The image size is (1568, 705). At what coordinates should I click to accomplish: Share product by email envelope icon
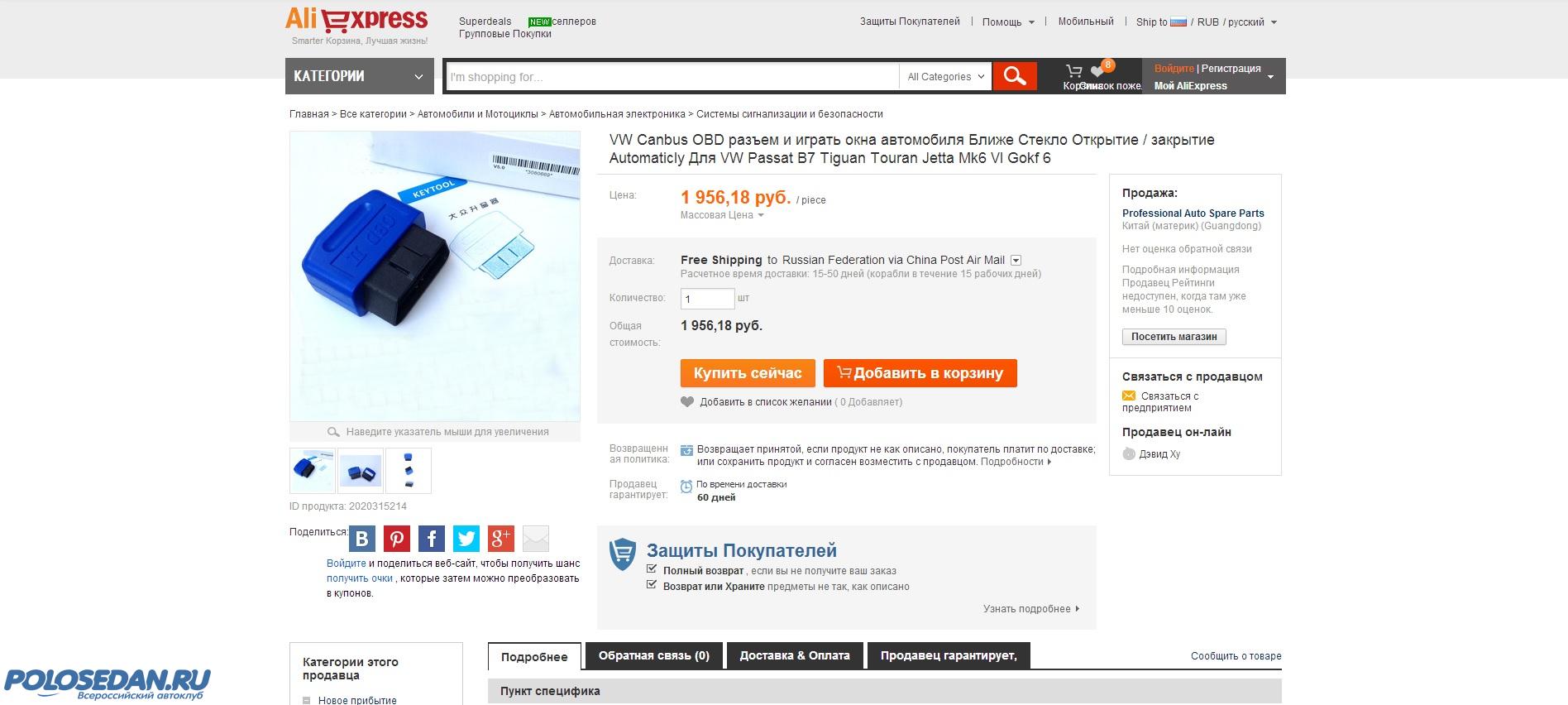click(x=535, y=539)
